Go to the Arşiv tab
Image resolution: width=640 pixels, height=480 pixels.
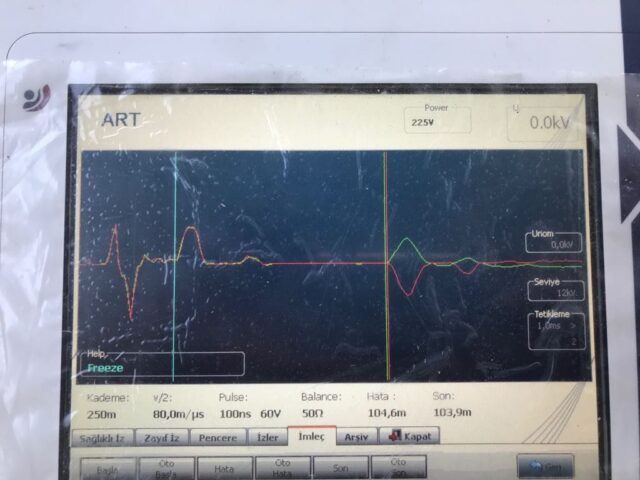point(357,437)
